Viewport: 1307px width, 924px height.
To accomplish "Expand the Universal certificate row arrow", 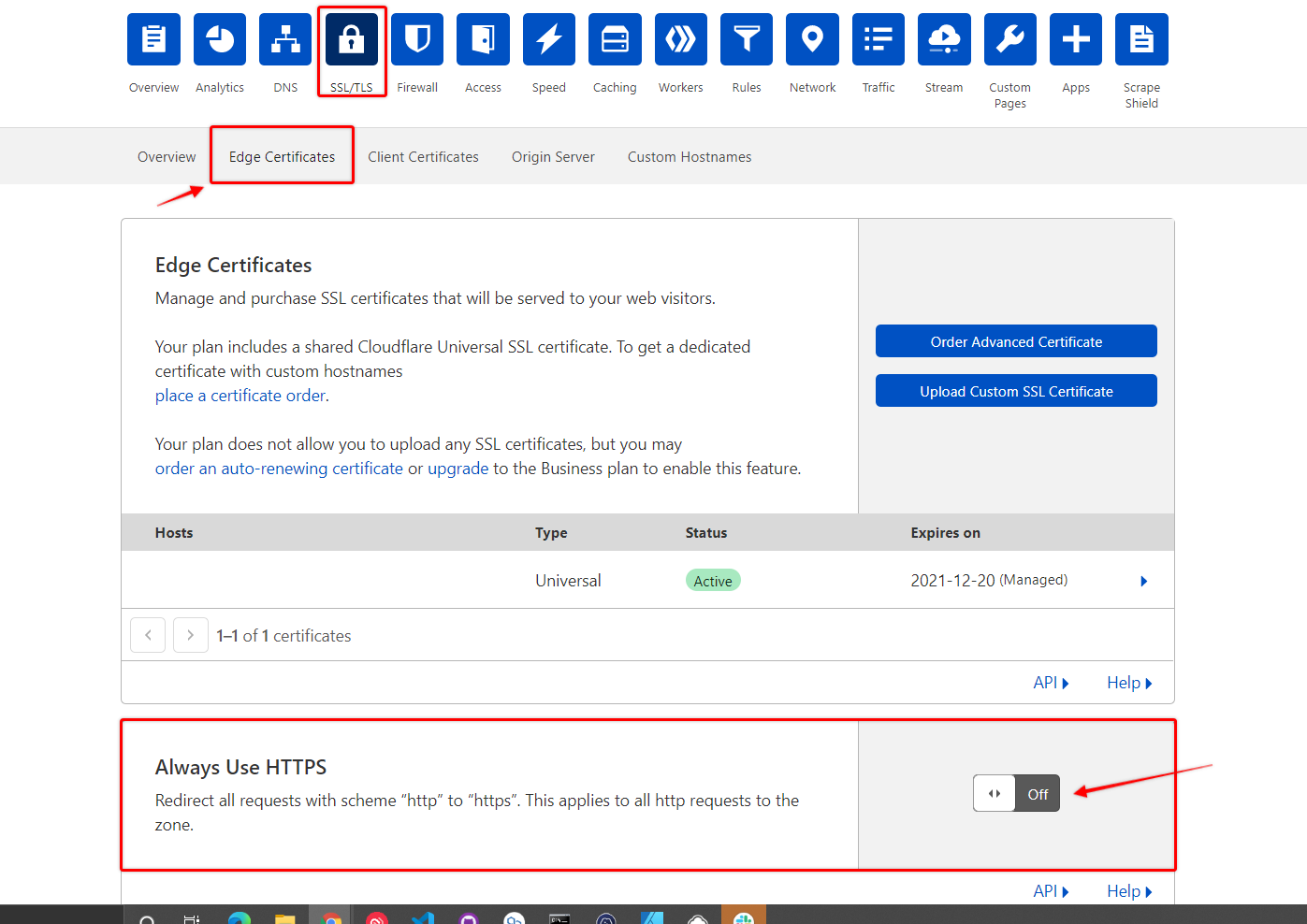I will (x=1143, y=581).
